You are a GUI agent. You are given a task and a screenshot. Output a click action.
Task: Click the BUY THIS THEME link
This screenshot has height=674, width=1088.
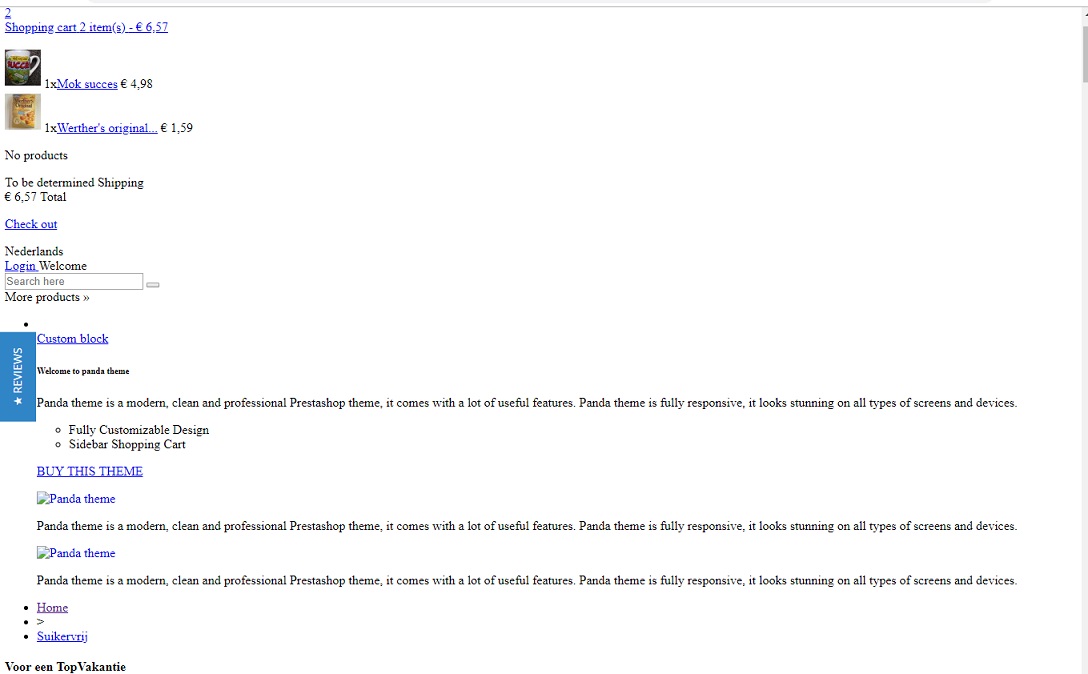pyautogui.click(x=90, y=471)
